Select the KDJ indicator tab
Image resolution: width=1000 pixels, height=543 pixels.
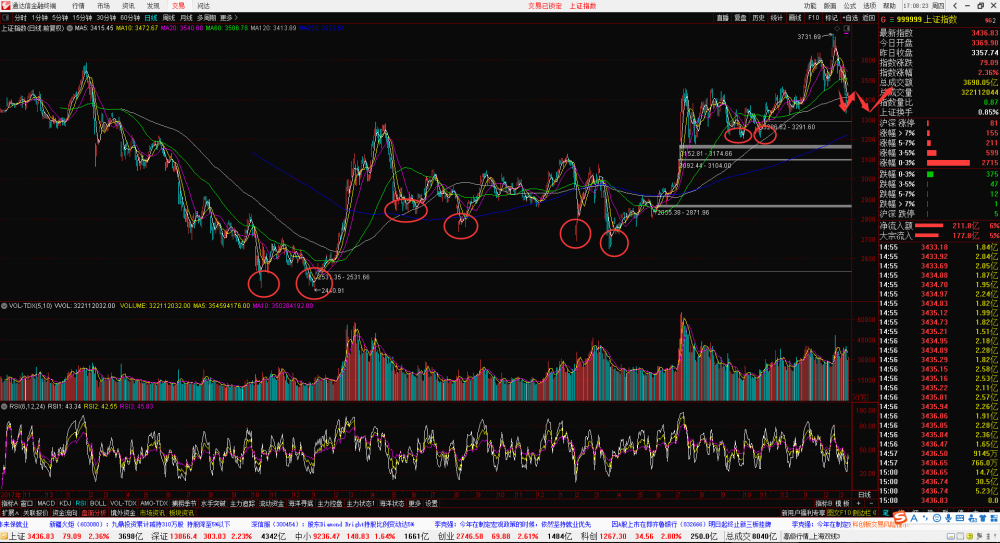(x=65, y=503)
